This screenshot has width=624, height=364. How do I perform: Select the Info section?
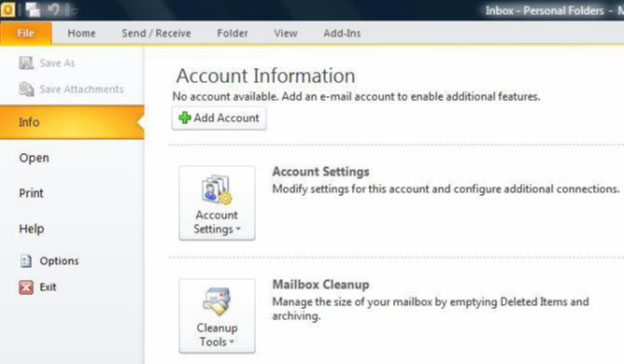click(72, 122)
